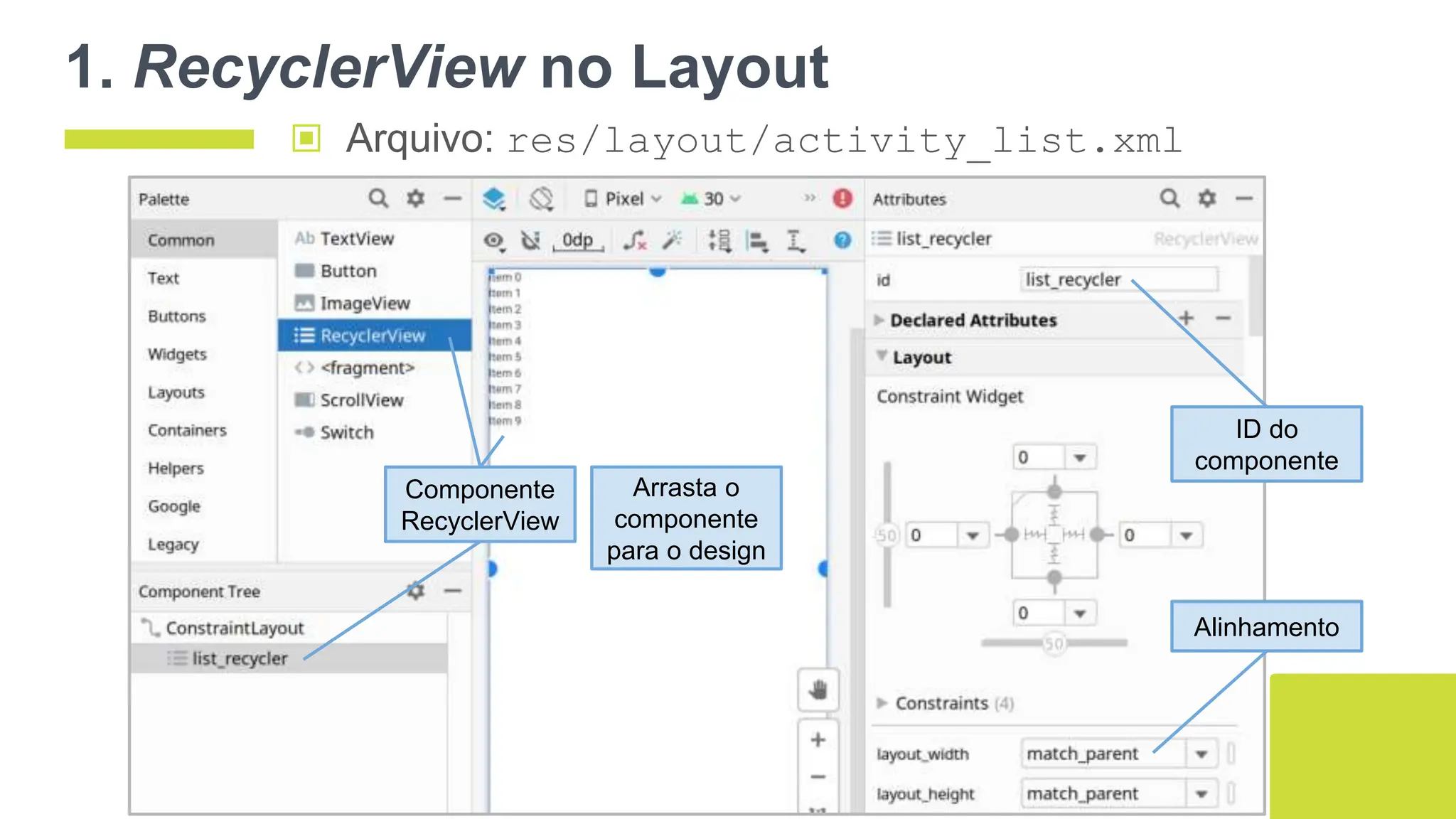Minimize the Palette panel
The height and width of the screenshot is (819, 1456).
click(453, 198)
